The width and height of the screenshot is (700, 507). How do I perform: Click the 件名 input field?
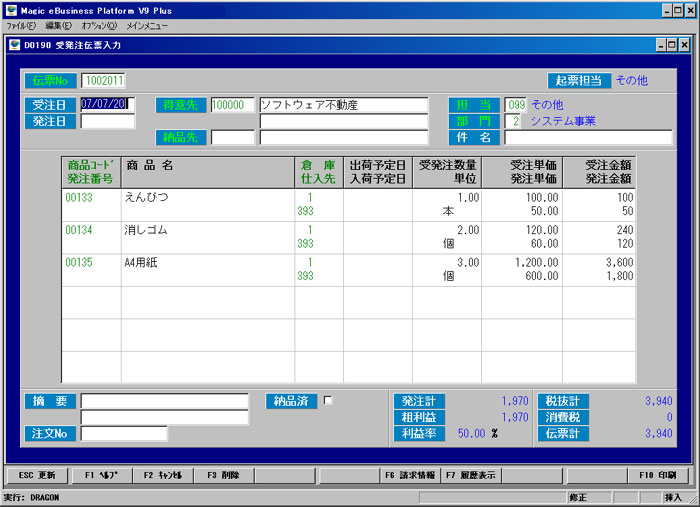[588, 137]
